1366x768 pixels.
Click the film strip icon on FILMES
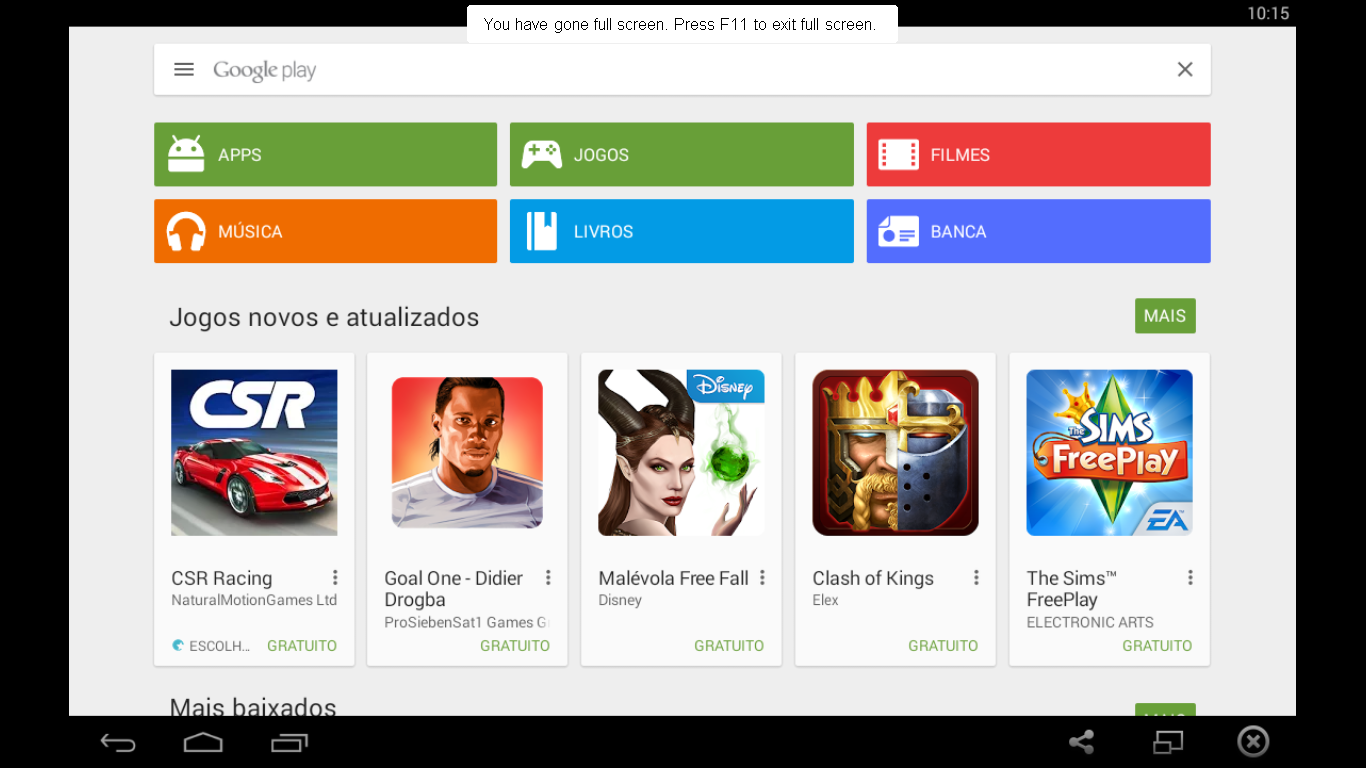click(898, 154)
